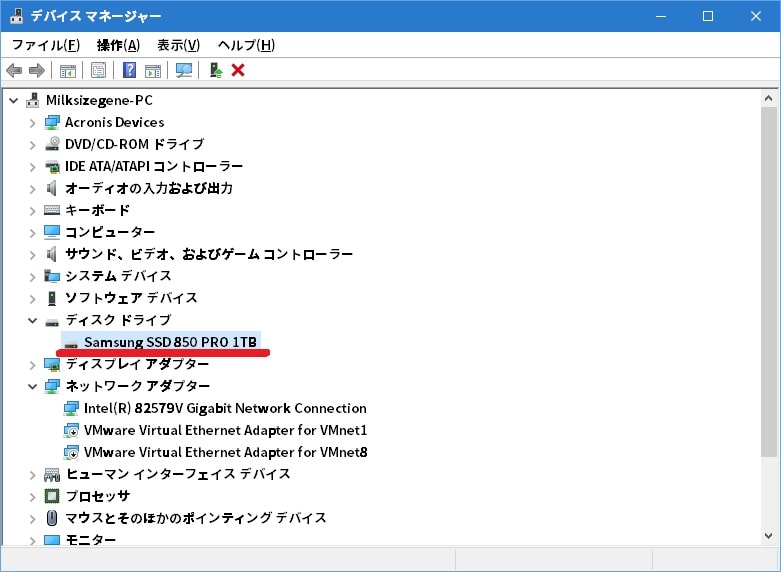This screenshot has width=781, height=572.
Task: Select the ソフトウェア デバイス label
Action: [131, 297]
